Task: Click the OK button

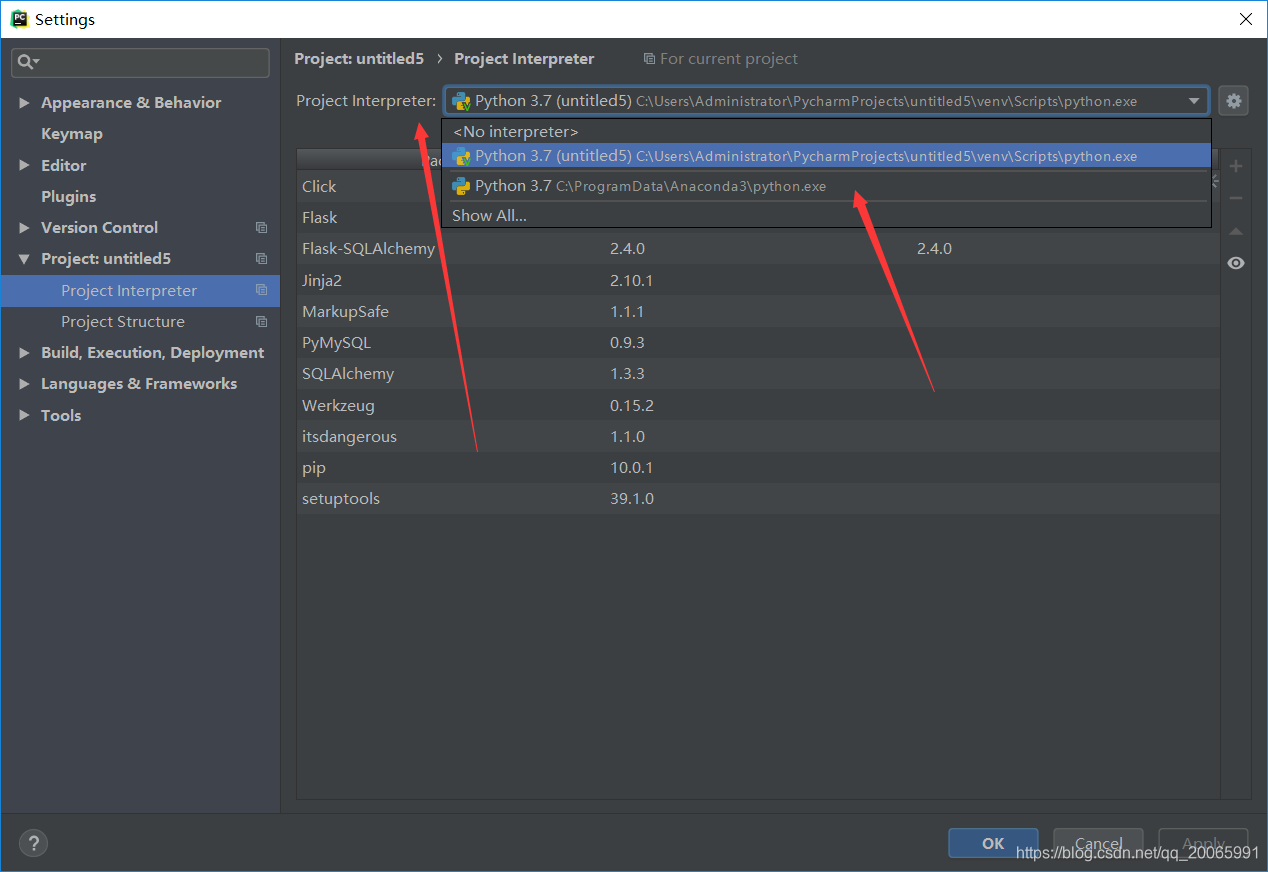Action: tap(993, 843)
